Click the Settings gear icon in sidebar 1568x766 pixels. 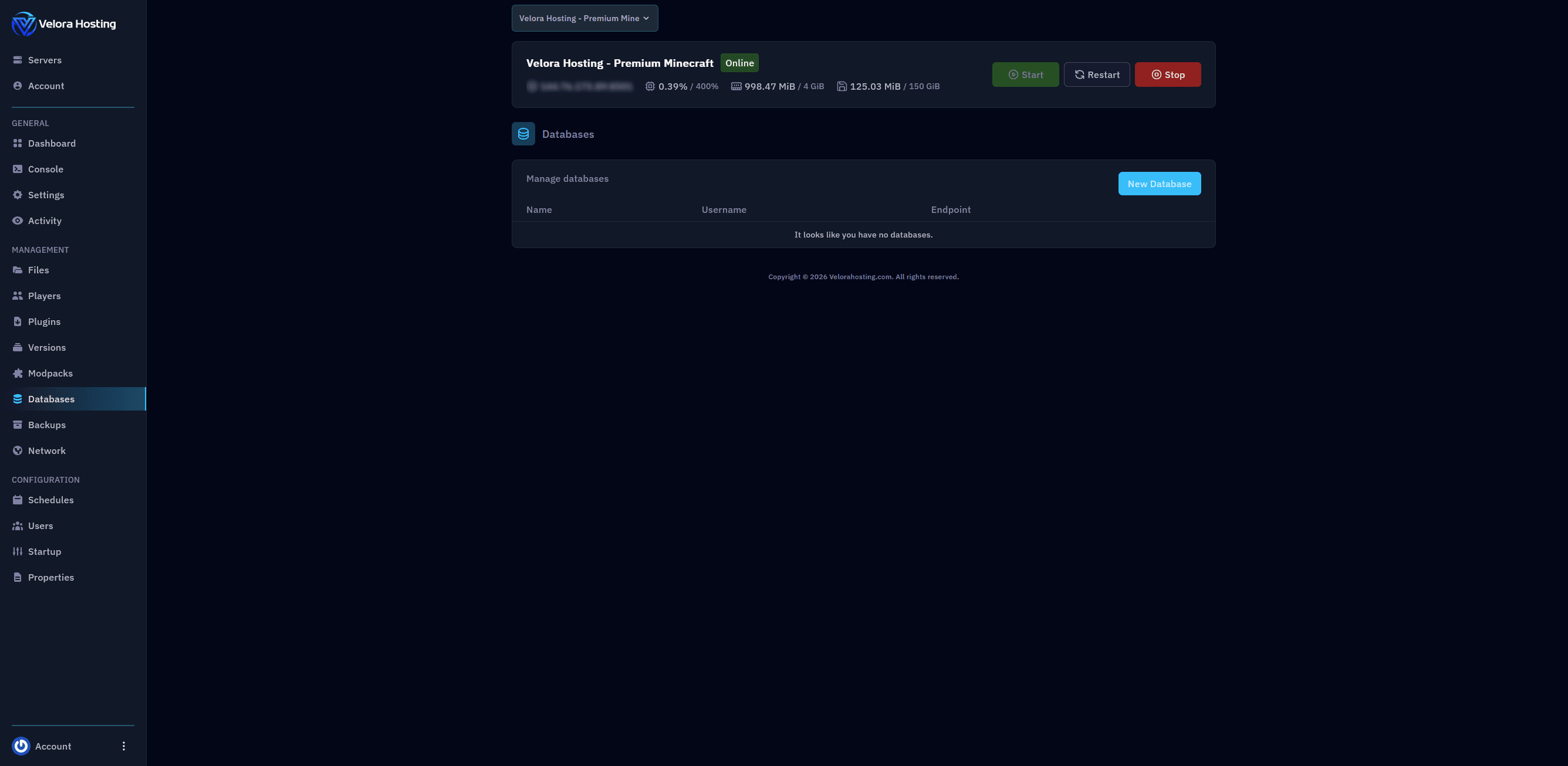tap(18, 195)
